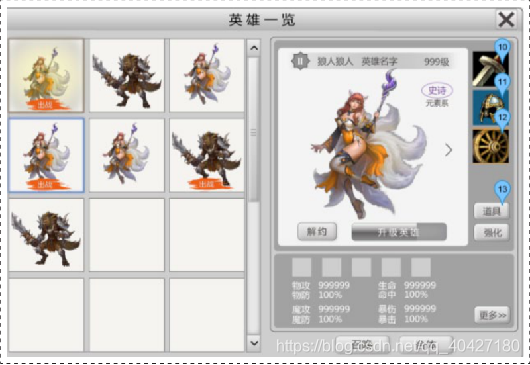Click the 物防 100% stat value

pos(330,295)
